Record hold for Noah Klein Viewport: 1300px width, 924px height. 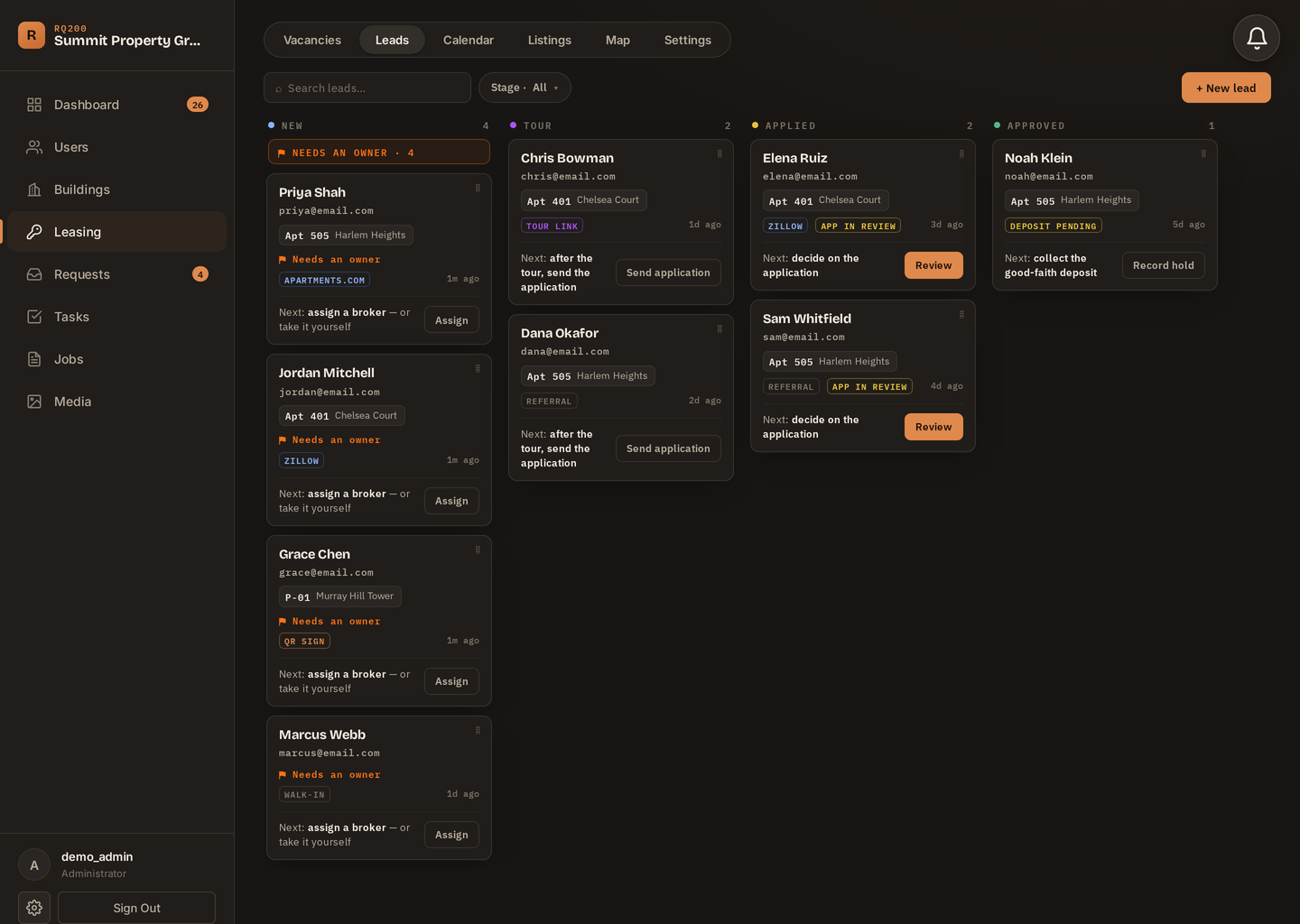click(x=1163, y=265)
